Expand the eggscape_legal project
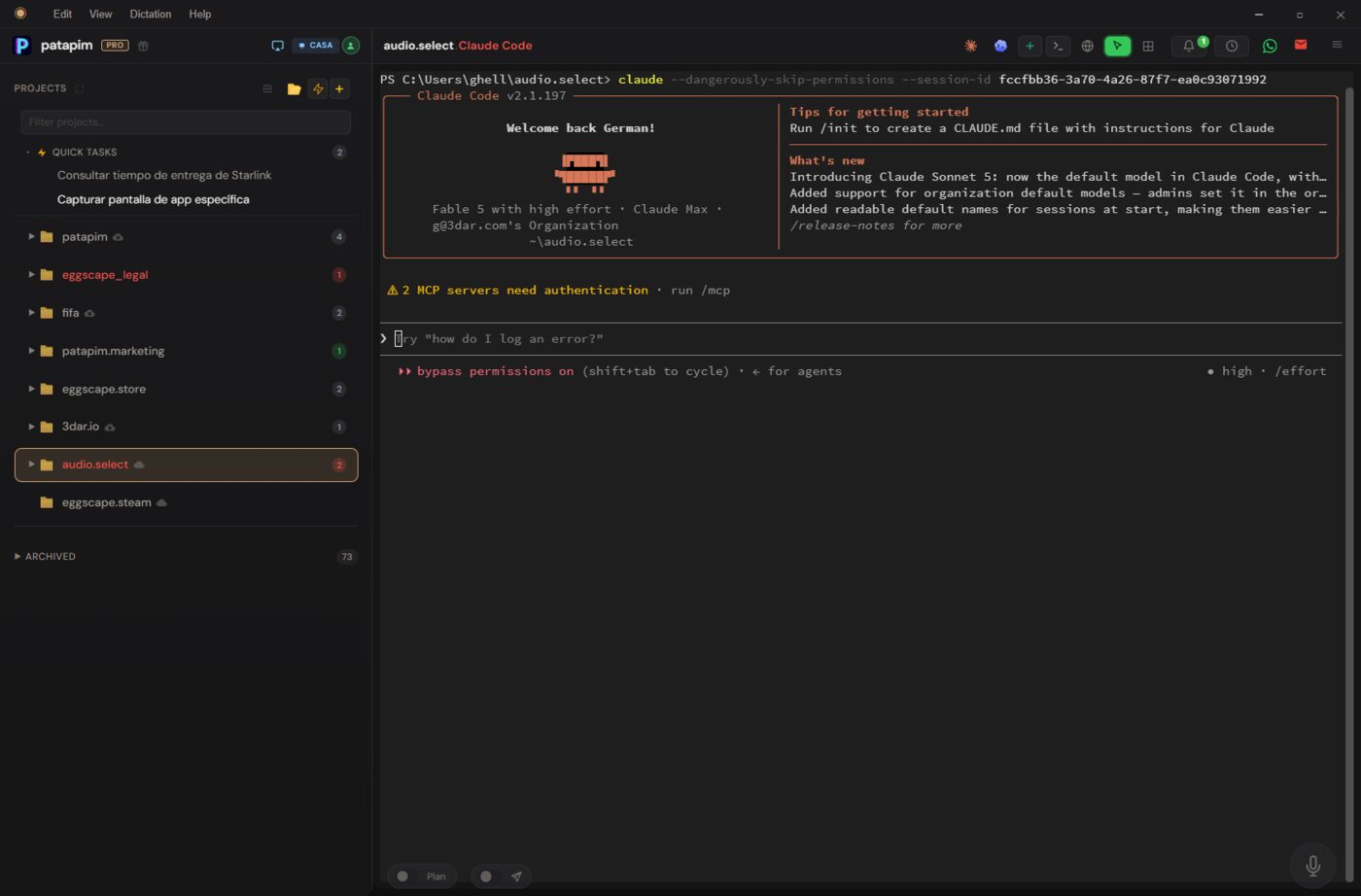The height and width of the screenshot is (896, 1361). (x=31, y=275)
